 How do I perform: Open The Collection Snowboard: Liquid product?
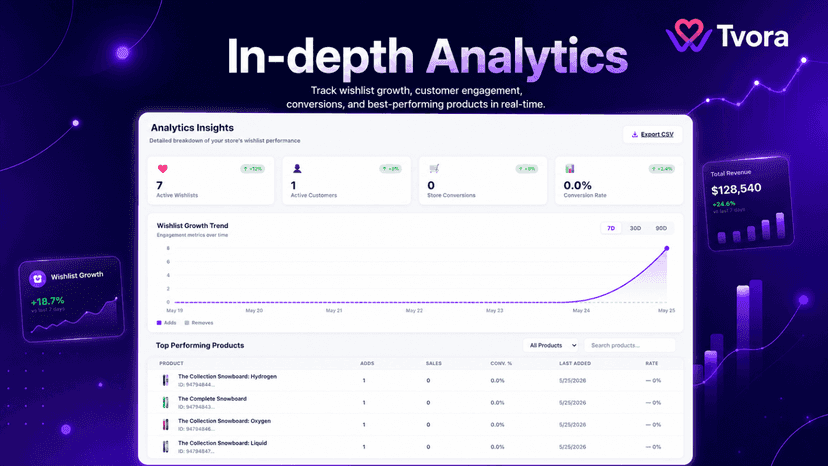222,443
